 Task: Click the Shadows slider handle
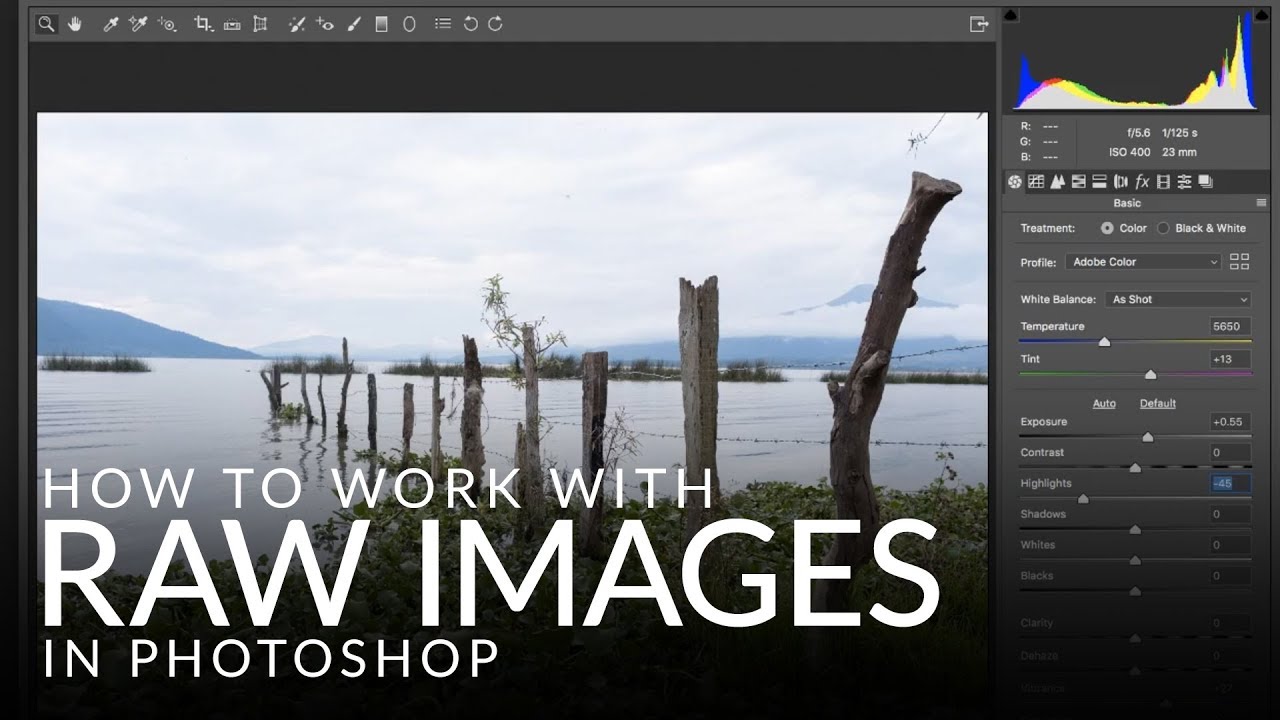1135,530
